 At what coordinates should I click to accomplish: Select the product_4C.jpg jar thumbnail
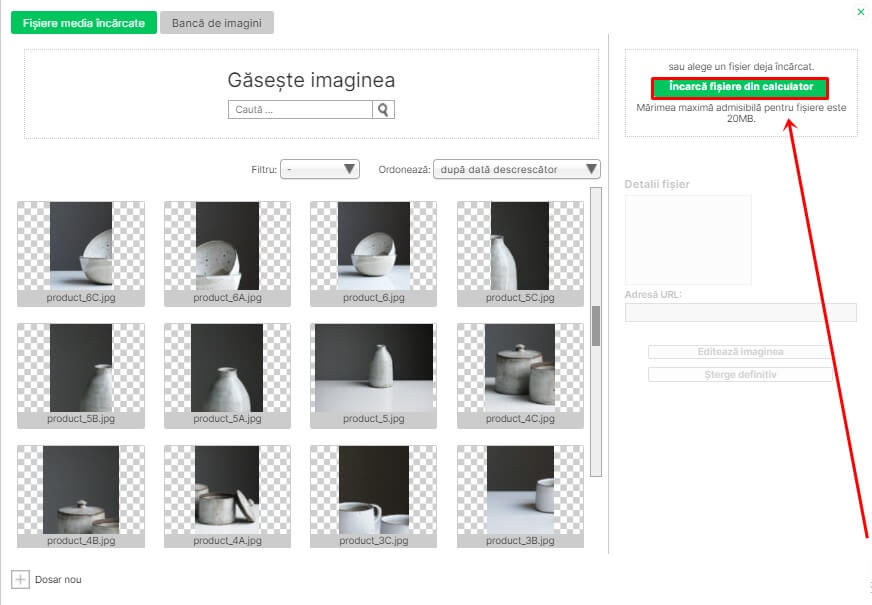click(520, 367)
